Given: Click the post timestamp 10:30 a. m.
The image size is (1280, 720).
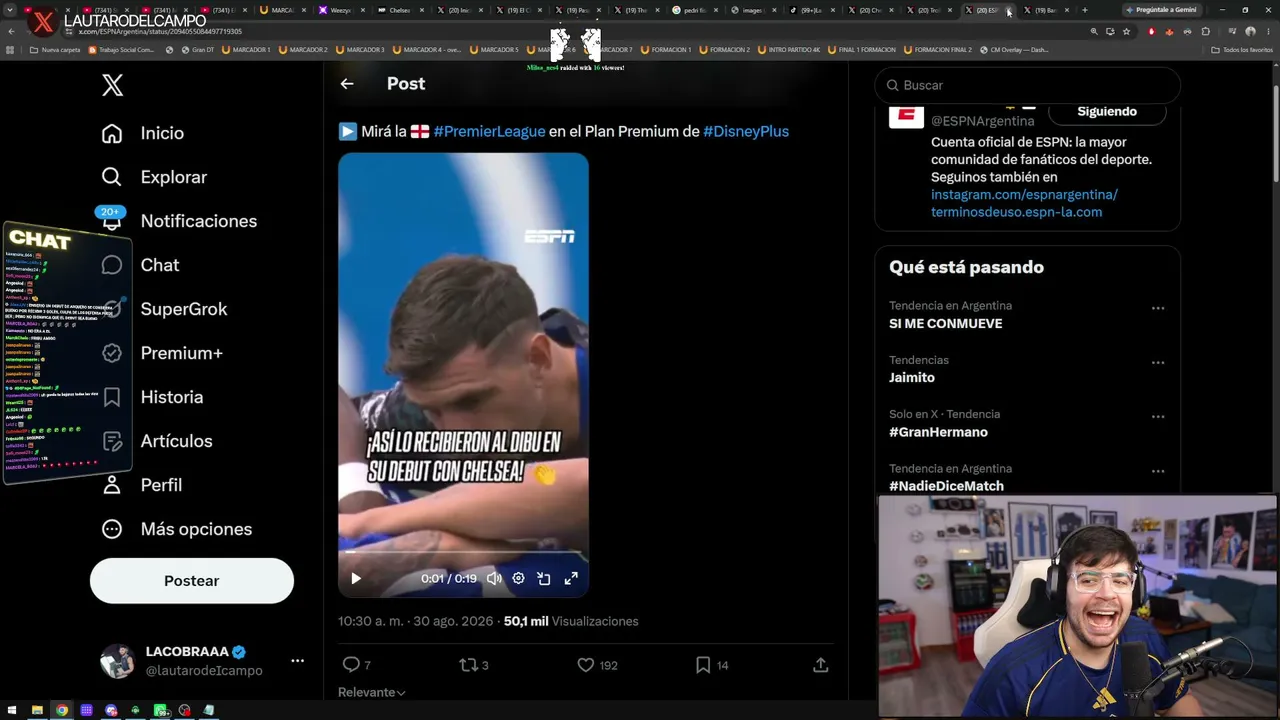Looking at the screenshot, I should click(416, 621).
